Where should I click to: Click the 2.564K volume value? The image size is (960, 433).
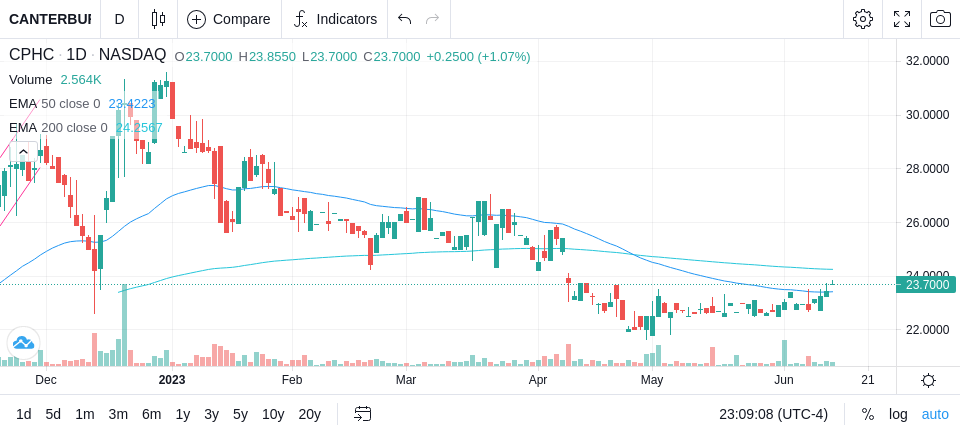point(81,80)
